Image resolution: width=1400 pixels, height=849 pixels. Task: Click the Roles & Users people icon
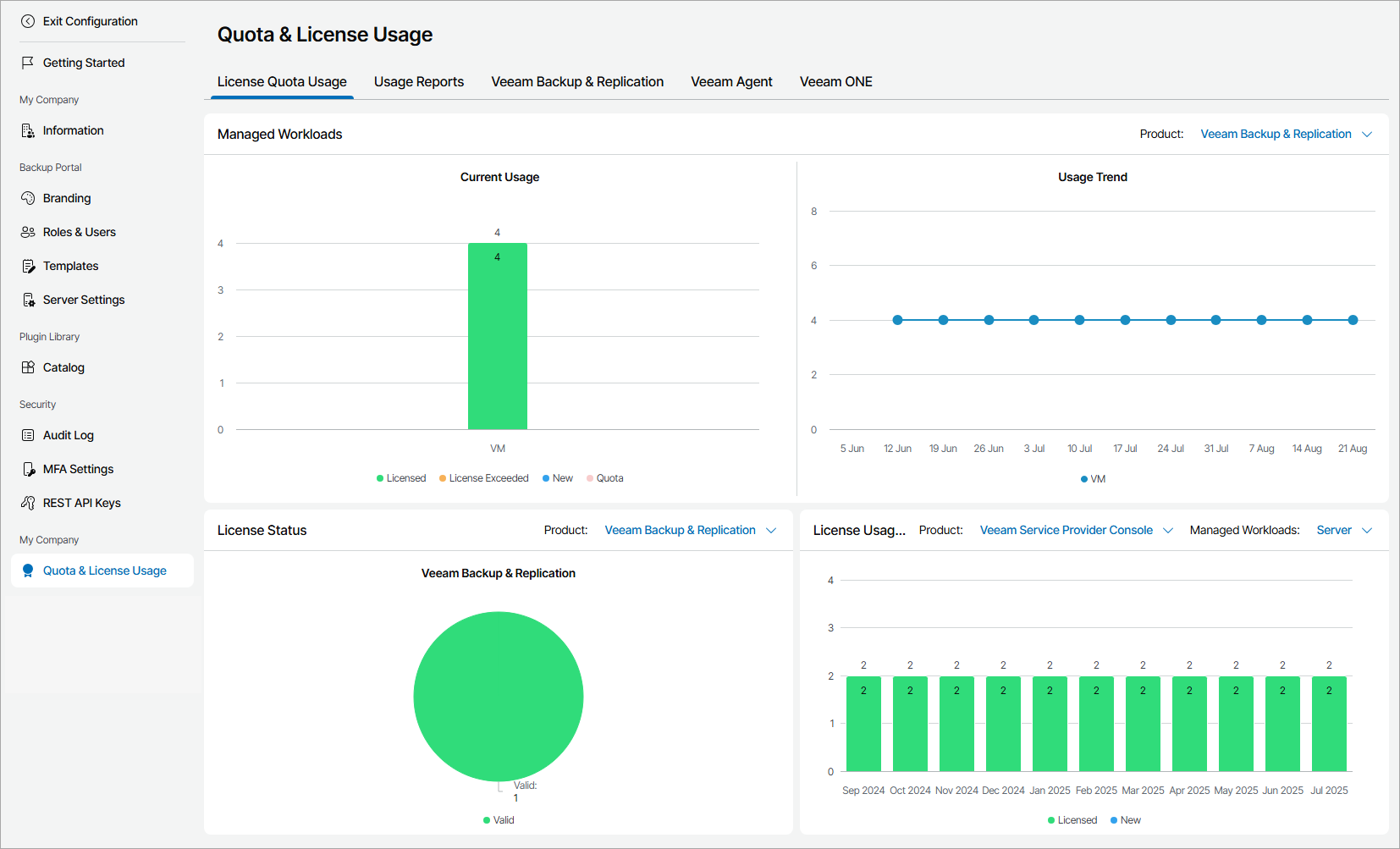click(x=28, y=232)
